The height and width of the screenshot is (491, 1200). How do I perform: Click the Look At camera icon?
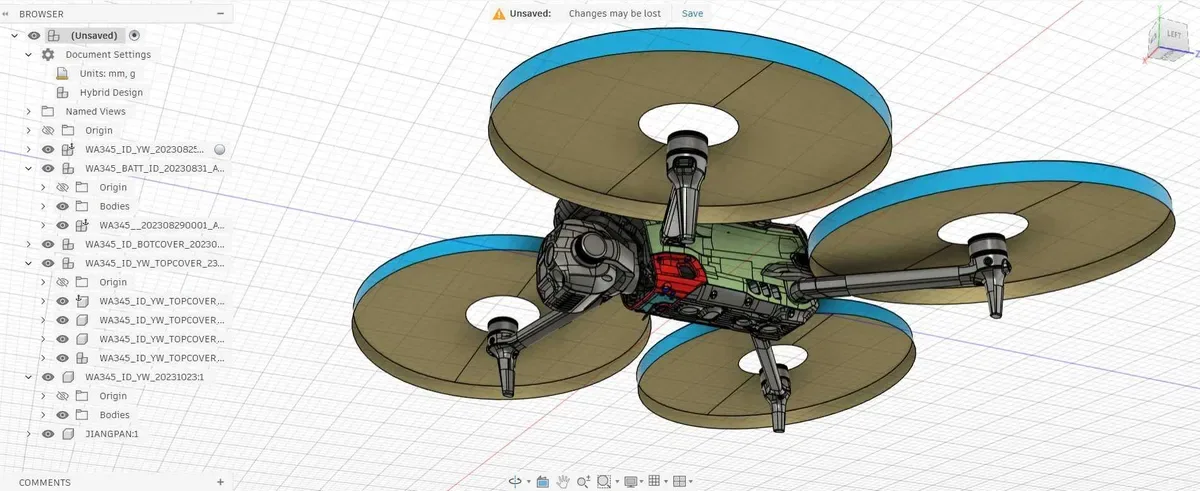point(541,481)
